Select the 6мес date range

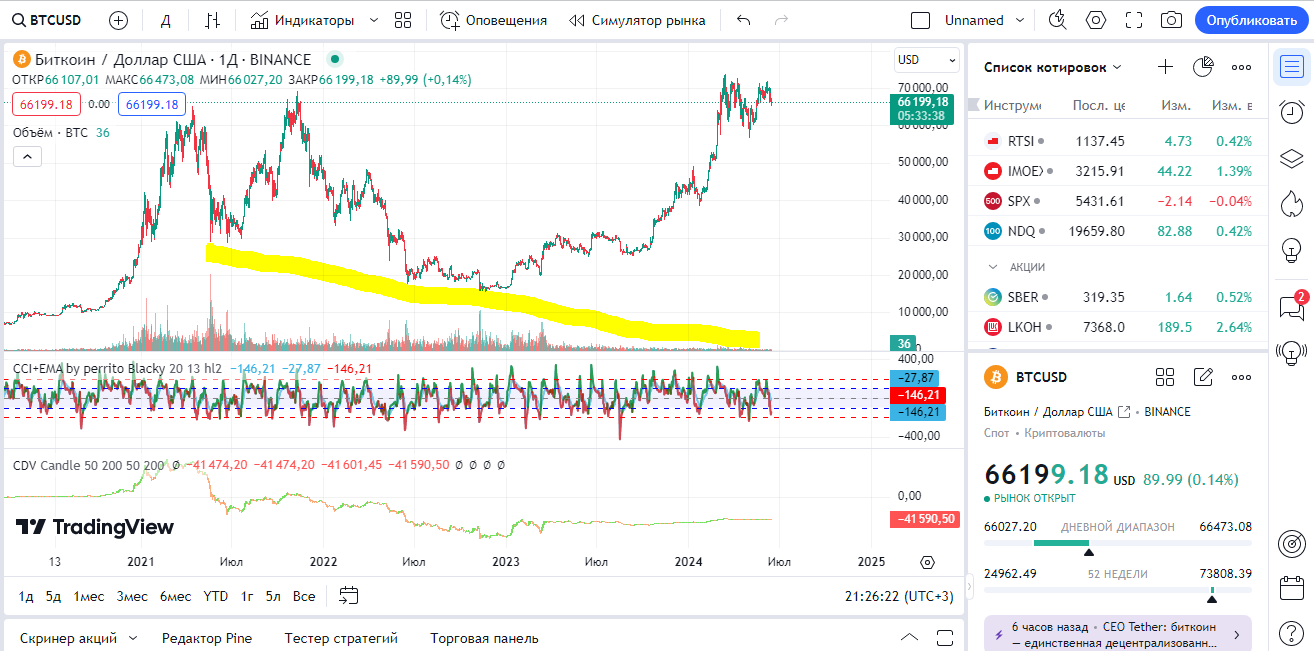pos(175,596)
